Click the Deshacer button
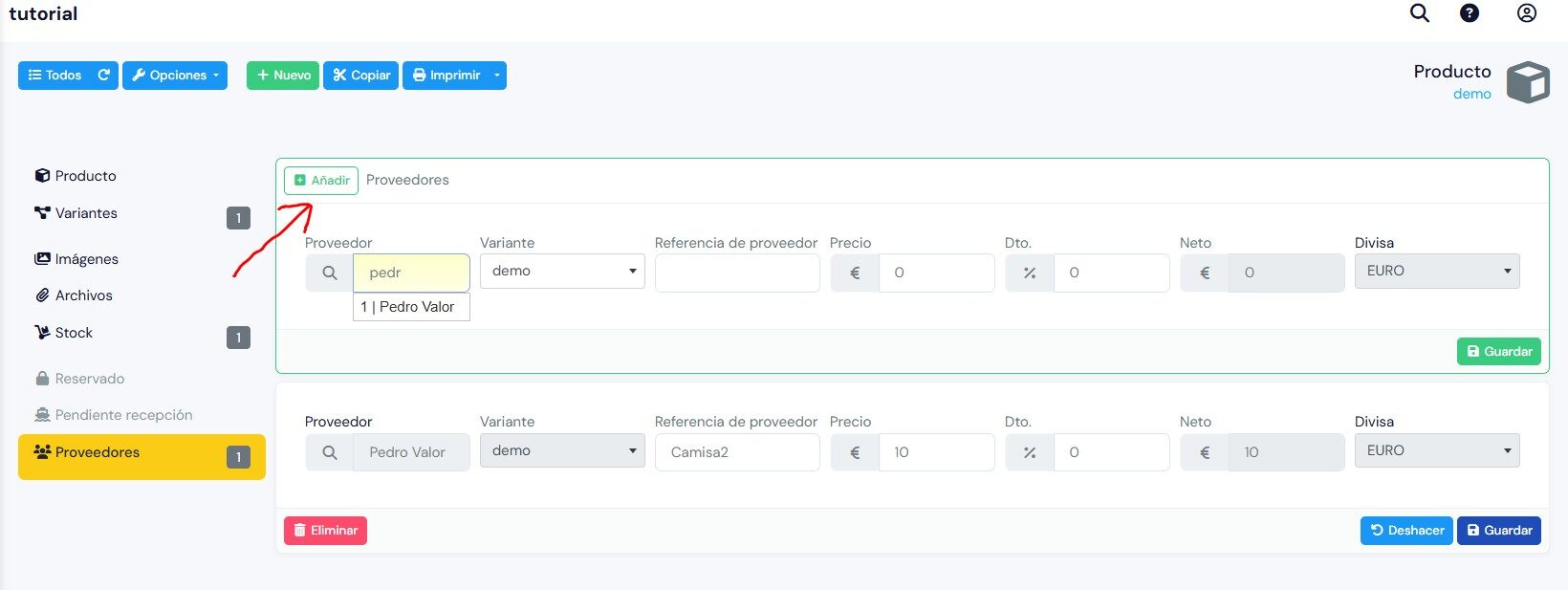 coord(1406,531)
